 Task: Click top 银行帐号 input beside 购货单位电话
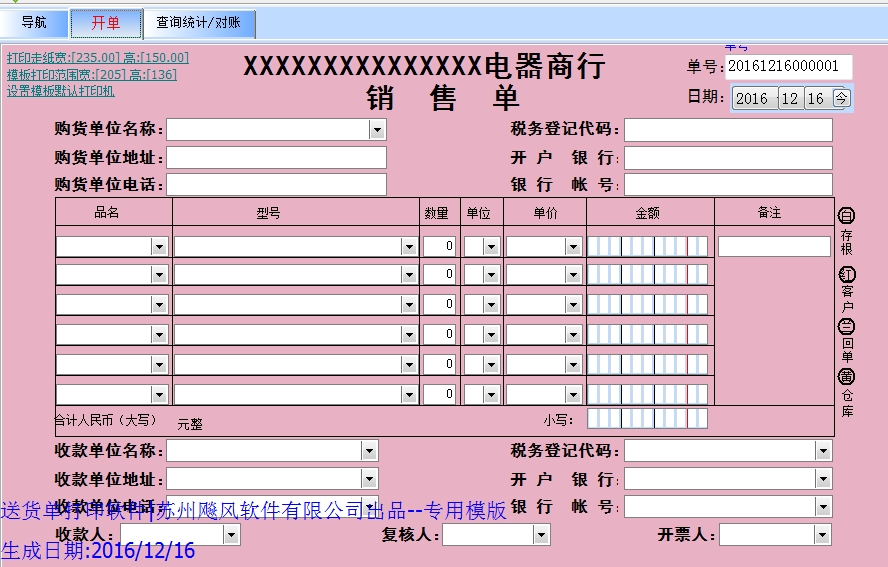point(728,185)
